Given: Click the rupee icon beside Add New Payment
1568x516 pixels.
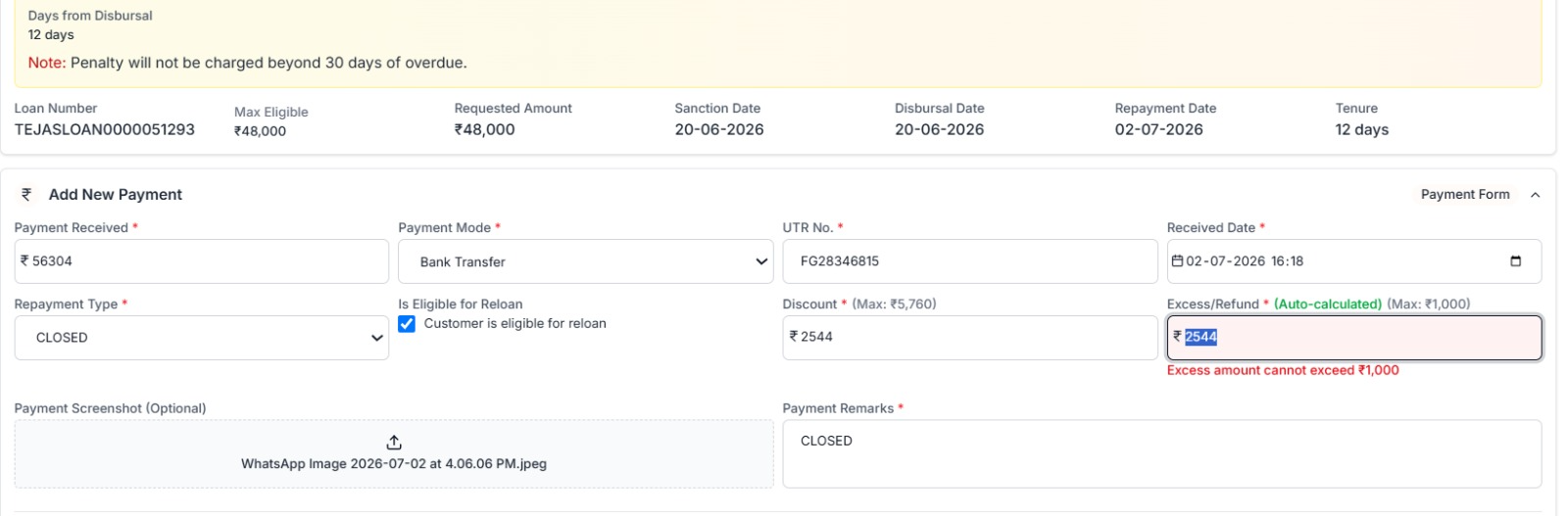Looking at the screenshot, I should [26, 194].
